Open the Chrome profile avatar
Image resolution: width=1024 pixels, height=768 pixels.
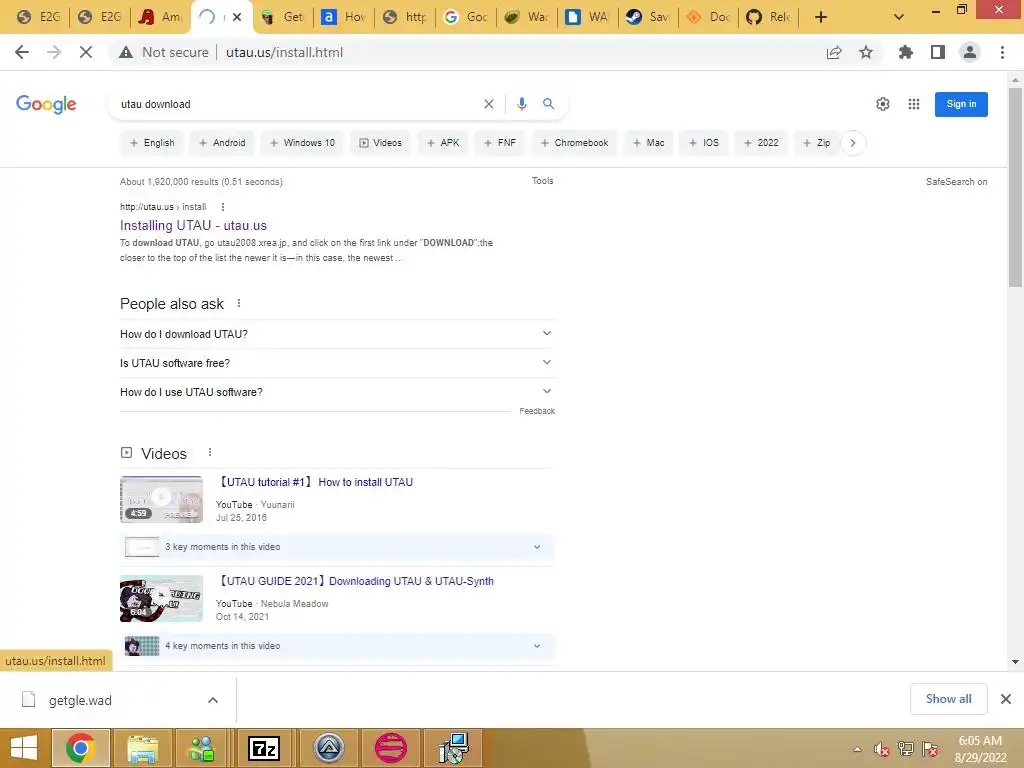[970, 52]
